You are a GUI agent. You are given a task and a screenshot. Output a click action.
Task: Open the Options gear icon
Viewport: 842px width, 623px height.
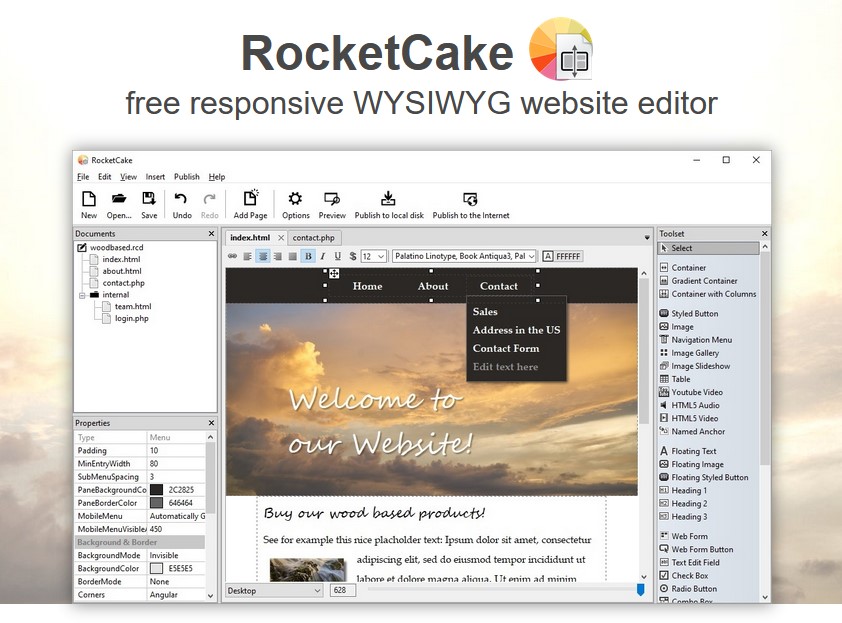(295, 199)
